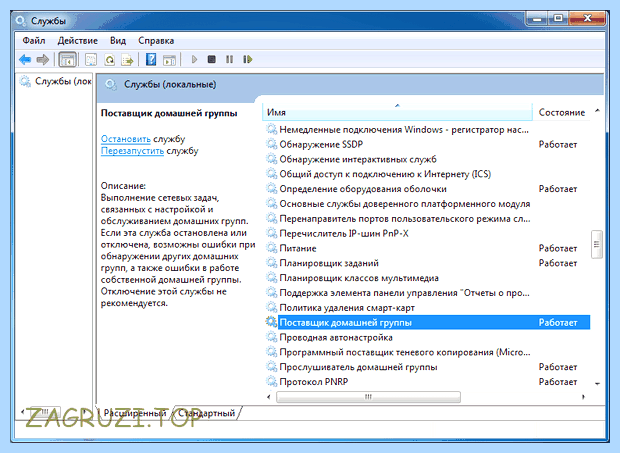Click the vertical scrollbar thumb of services list
This screenshot has height=453, width=620.
596,244
